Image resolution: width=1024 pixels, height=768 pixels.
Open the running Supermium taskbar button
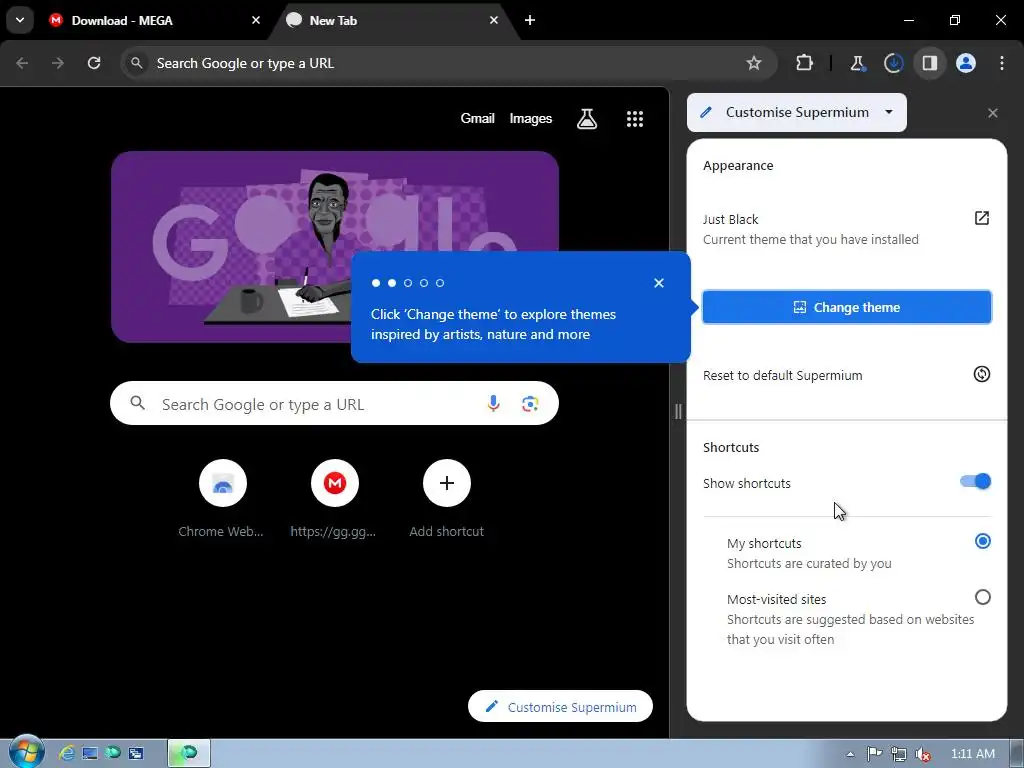pyautogui.click(x=189, y=754)
